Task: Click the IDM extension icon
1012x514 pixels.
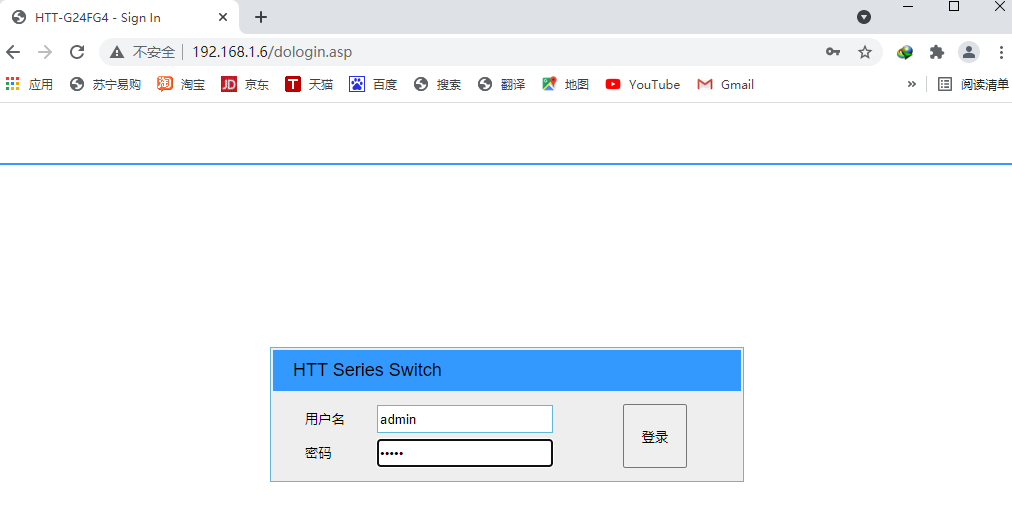Action: coord(905,52)
